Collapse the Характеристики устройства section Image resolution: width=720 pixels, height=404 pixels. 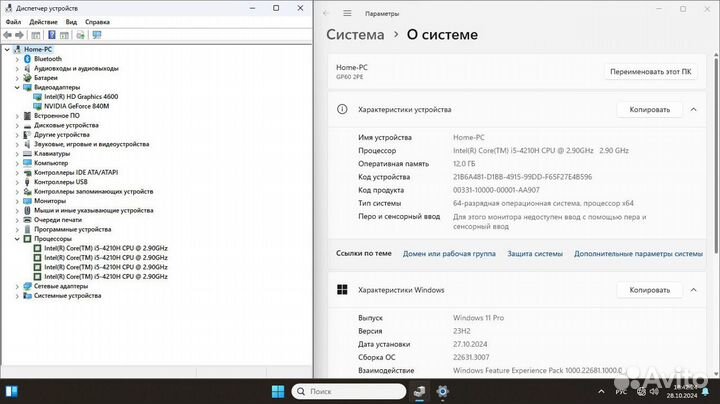[x=693, y=109]
